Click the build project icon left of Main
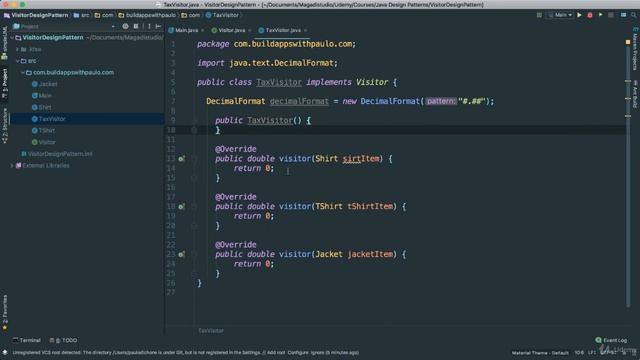Screen dimensions: 640x360 click(x=539, y=15)
